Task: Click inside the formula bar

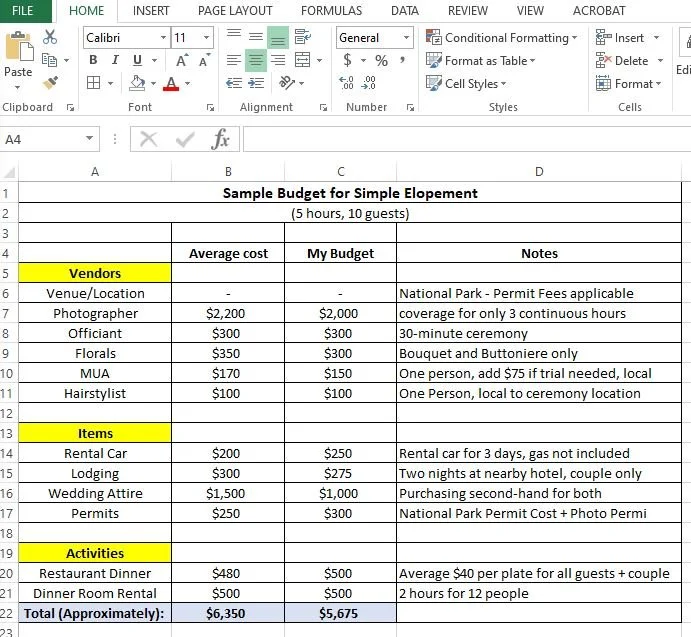Action: coord(467,139)
